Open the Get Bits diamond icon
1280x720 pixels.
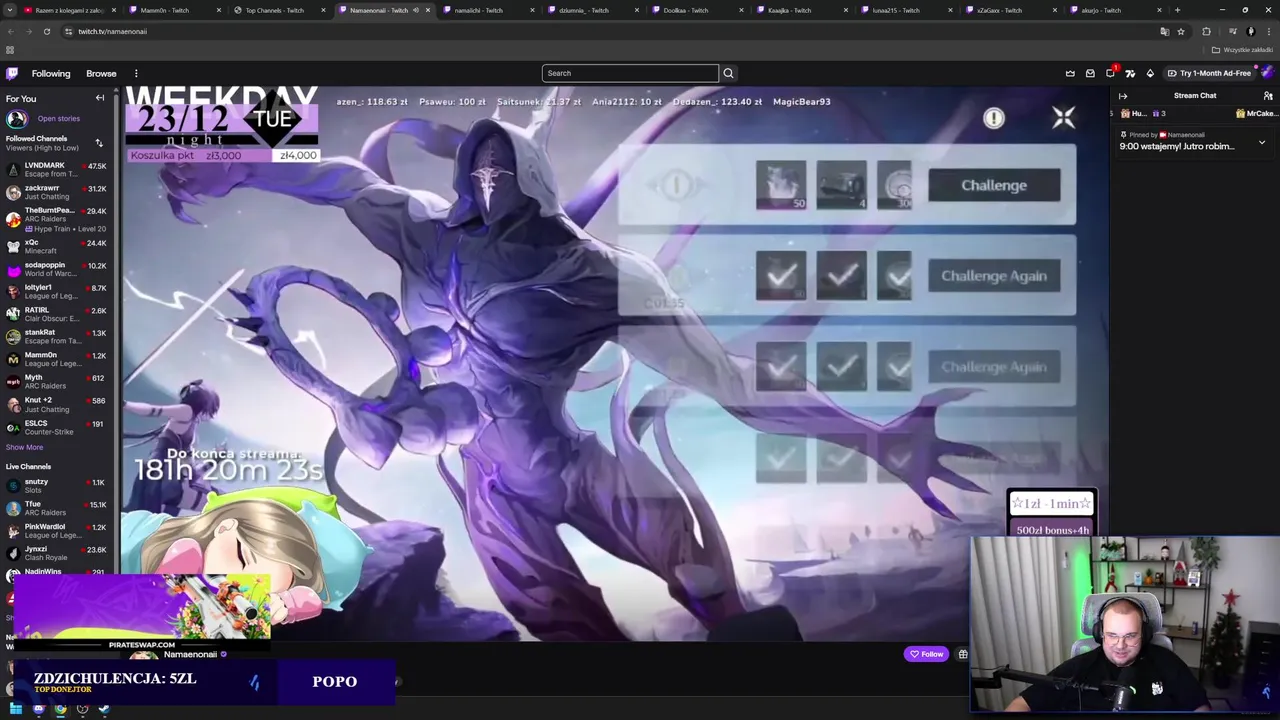[1150, 73]
